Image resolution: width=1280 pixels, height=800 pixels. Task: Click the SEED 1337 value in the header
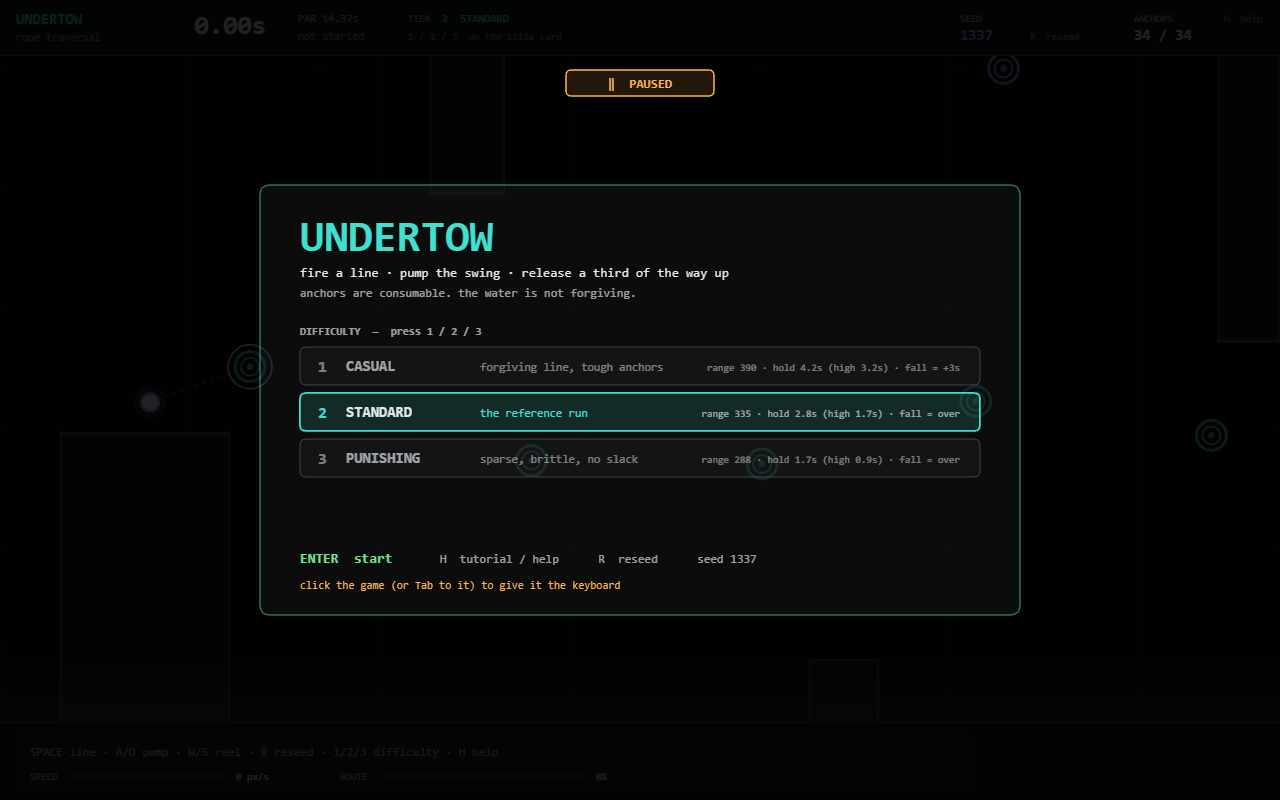tap(976, 35)
